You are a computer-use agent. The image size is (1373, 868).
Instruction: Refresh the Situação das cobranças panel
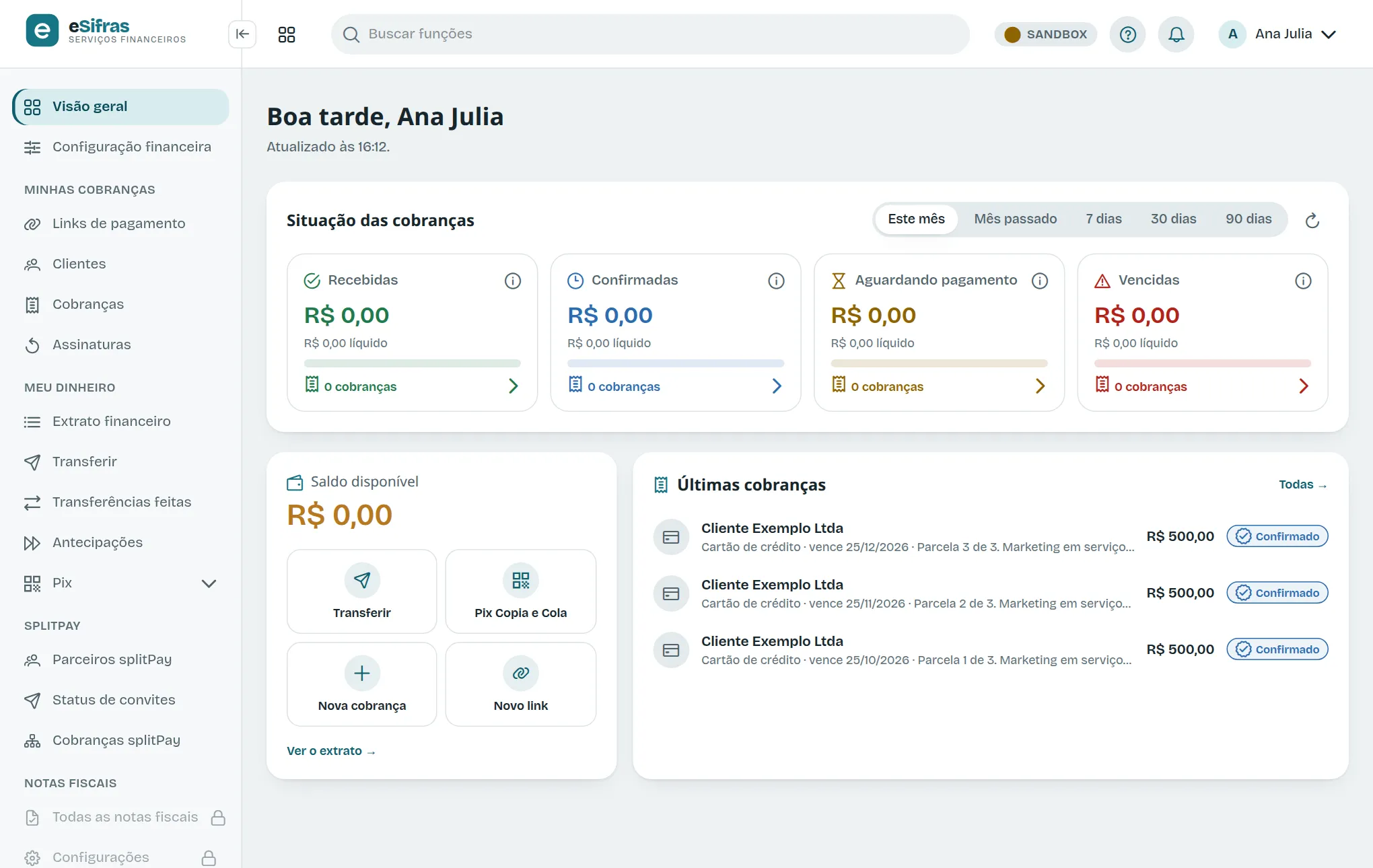click(x=1312, y=221)
